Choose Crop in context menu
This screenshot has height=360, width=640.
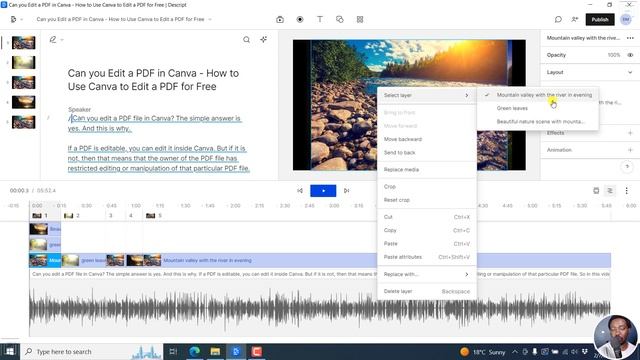pos(427,187)
